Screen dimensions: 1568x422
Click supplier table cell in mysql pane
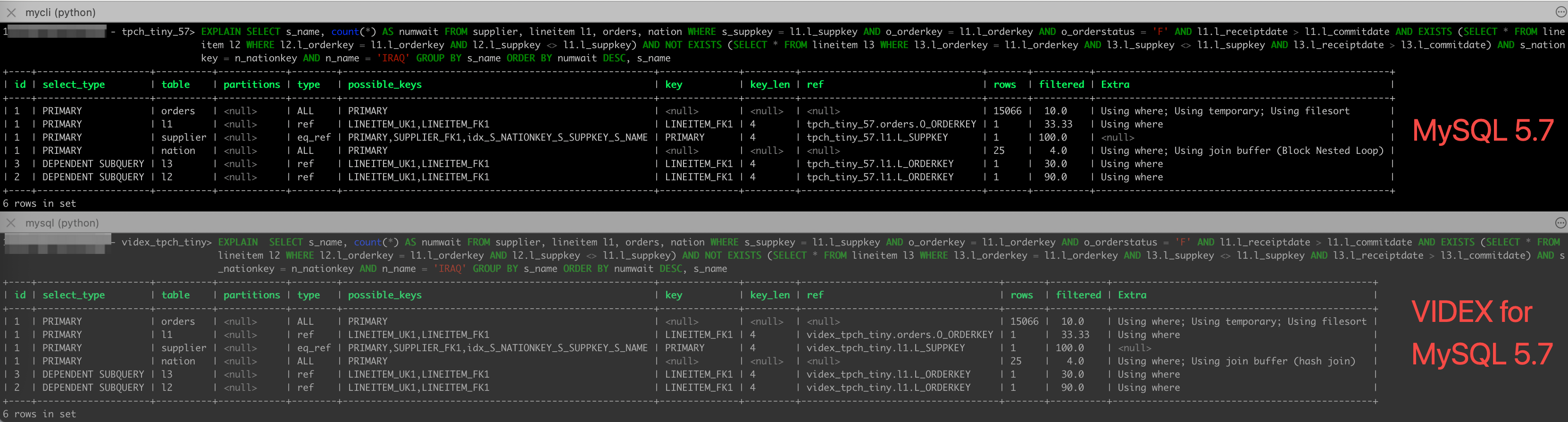183,348
